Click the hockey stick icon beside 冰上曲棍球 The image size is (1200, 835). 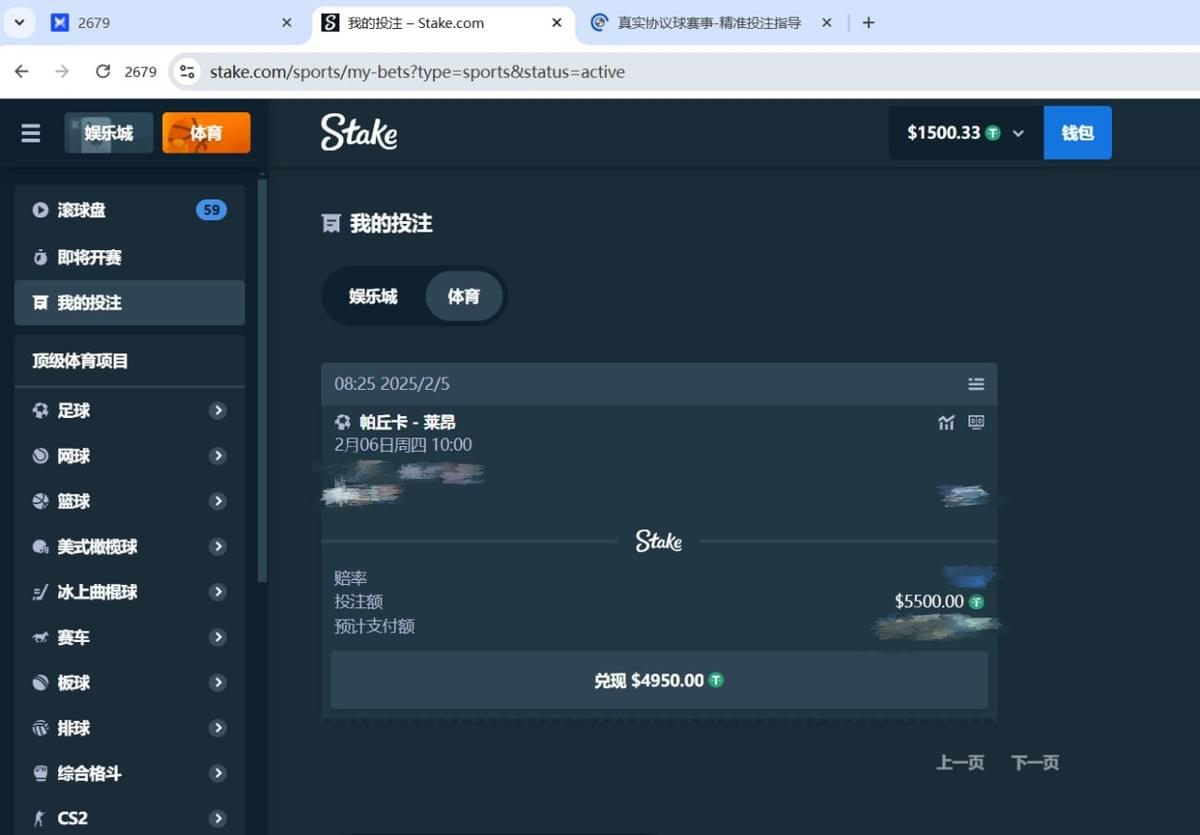(x=40, y=592)
